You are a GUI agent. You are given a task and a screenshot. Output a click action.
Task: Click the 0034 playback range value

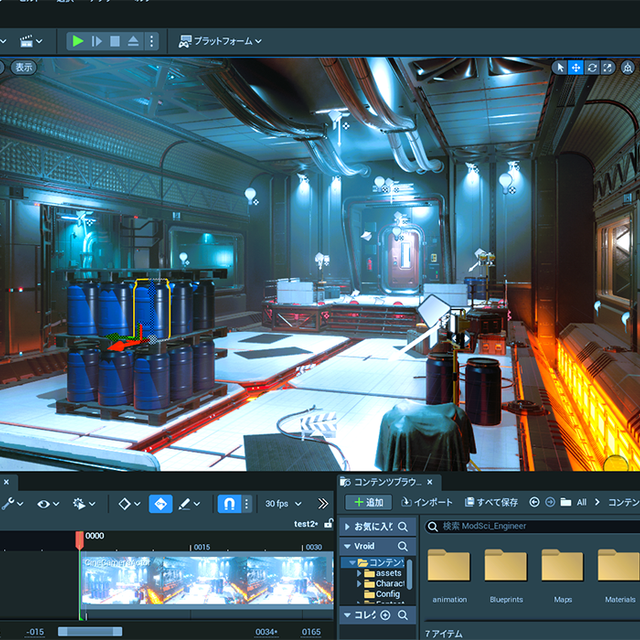pyautogui.click(x=266, y=632)
